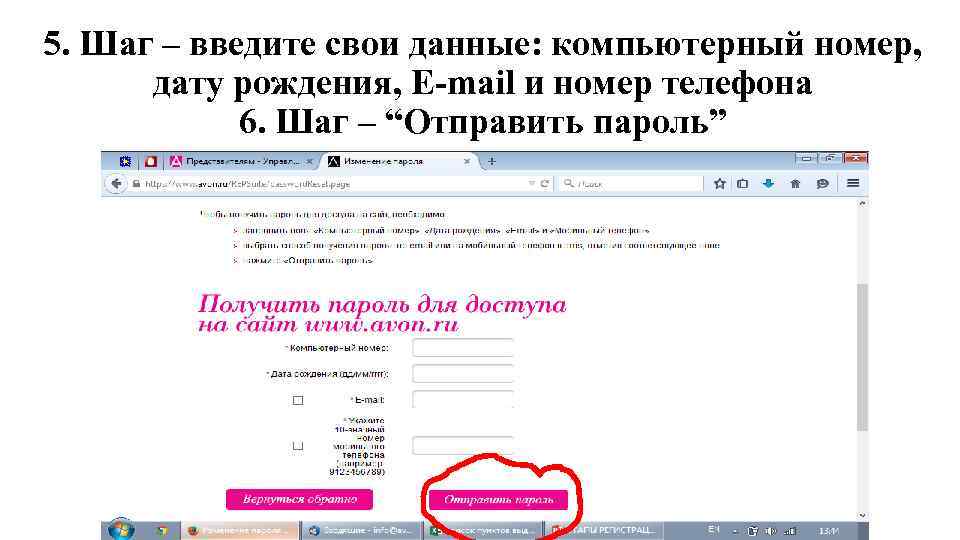960x540 pixels.
Task: Close the Изменение пароля tab
Action: pos(467,162)
